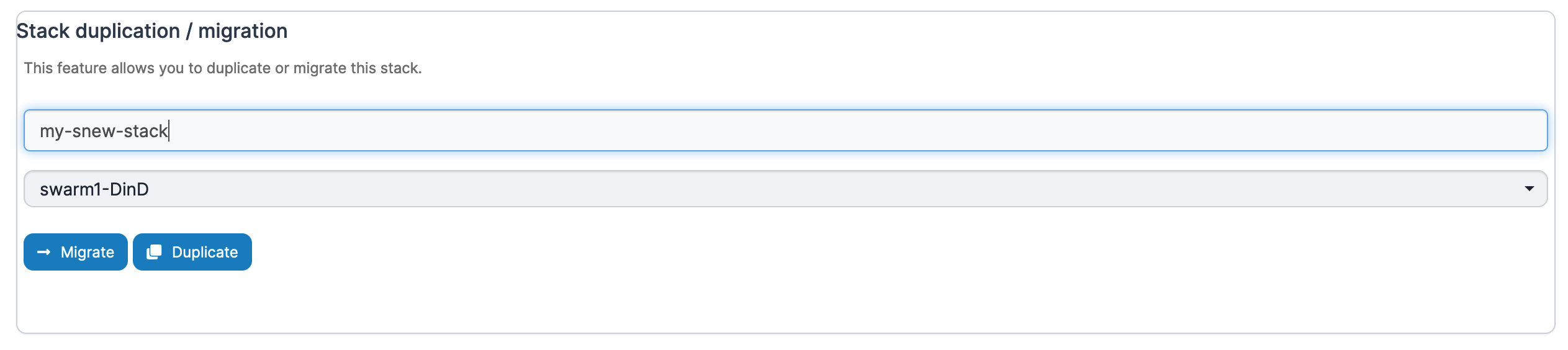Viewport: 1568px width, 350px height.
Task: Click the right-arrow icon on Migrate button
Action: click(x=43, y=252)
